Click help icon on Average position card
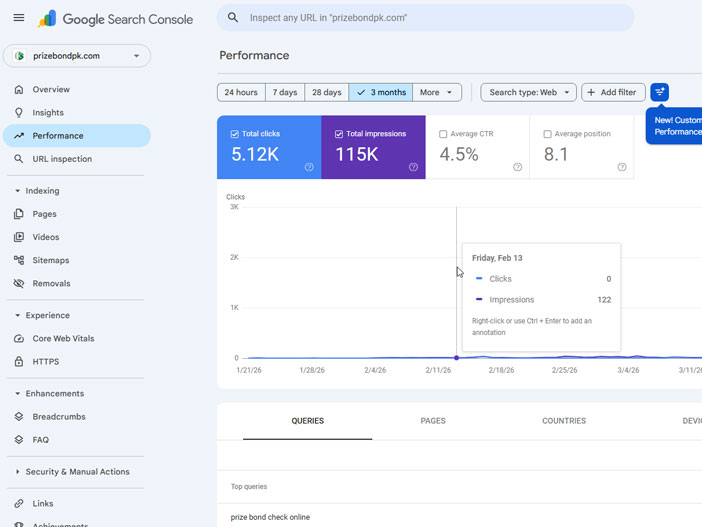The image size is (702, 527). point(622,167)
